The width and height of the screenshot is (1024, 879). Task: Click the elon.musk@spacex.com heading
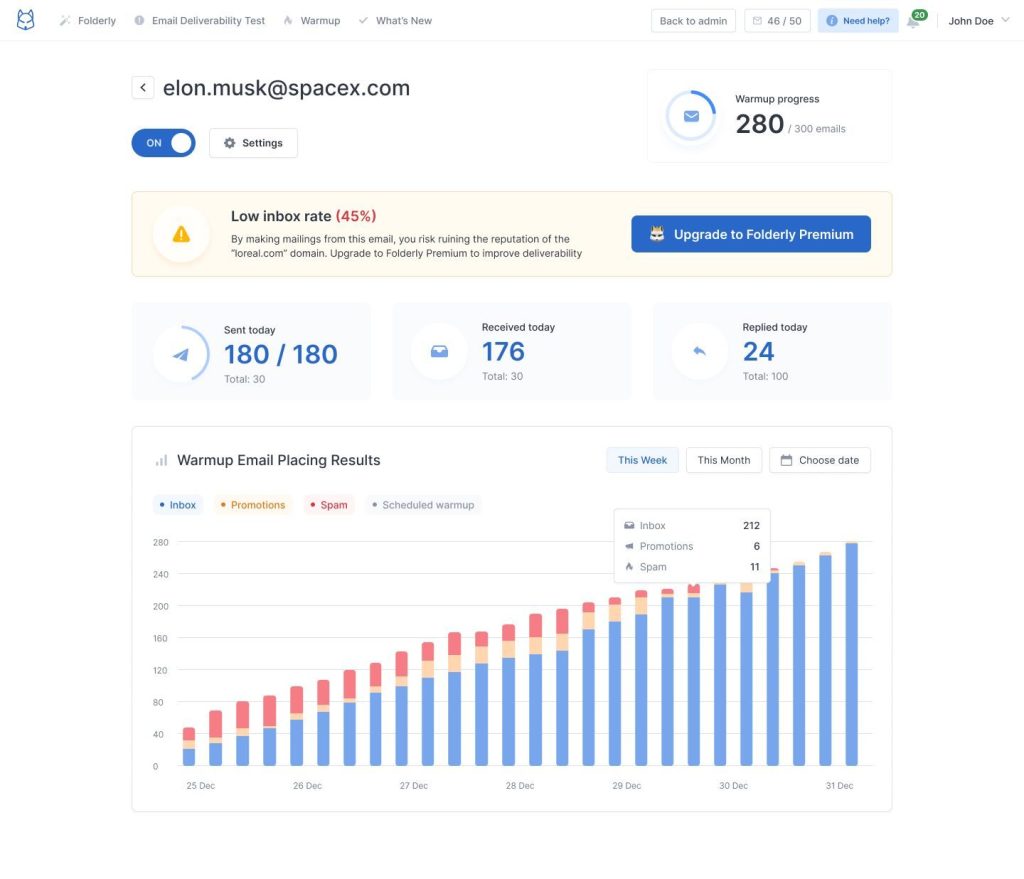pyautogui.click(x=286, y=88)
